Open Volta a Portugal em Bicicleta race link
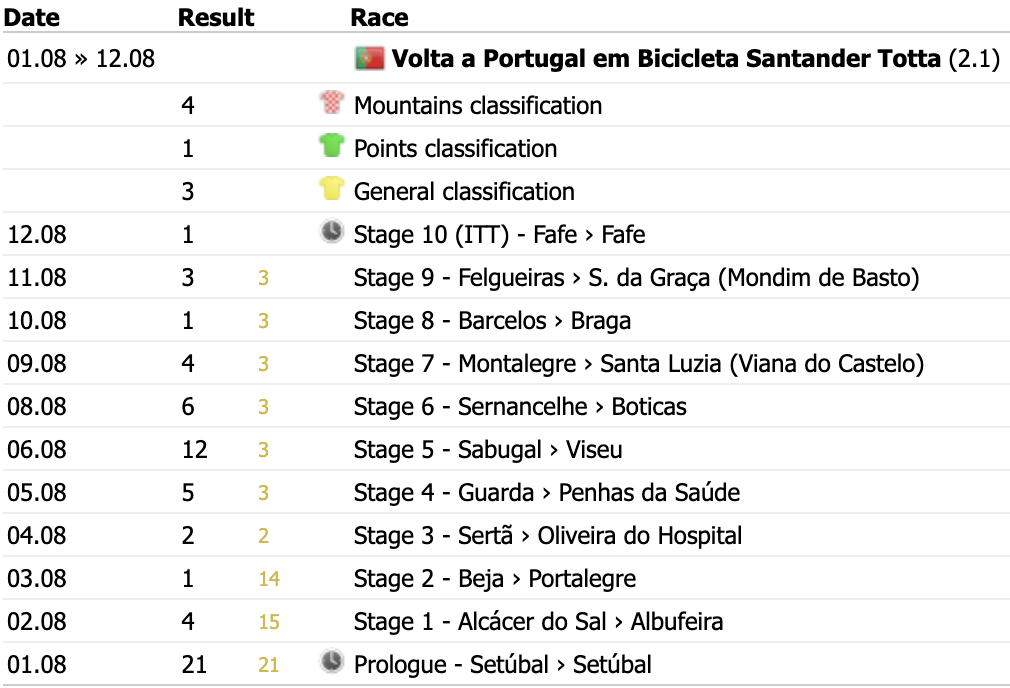The image size is (1010, 688). click(666, 59)
